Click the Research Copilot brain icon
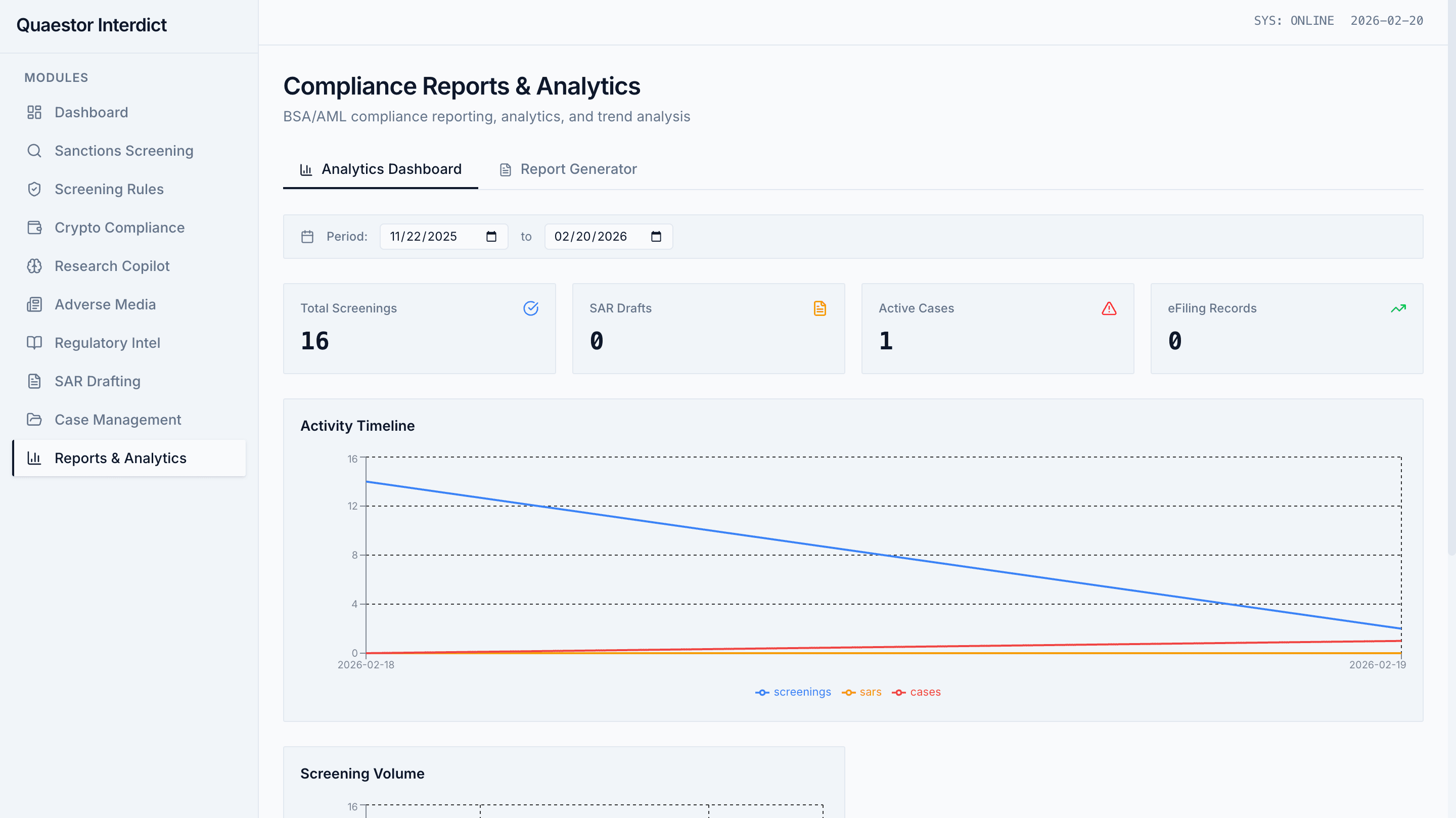The image size is (1456, 818). tap(34, 266)
